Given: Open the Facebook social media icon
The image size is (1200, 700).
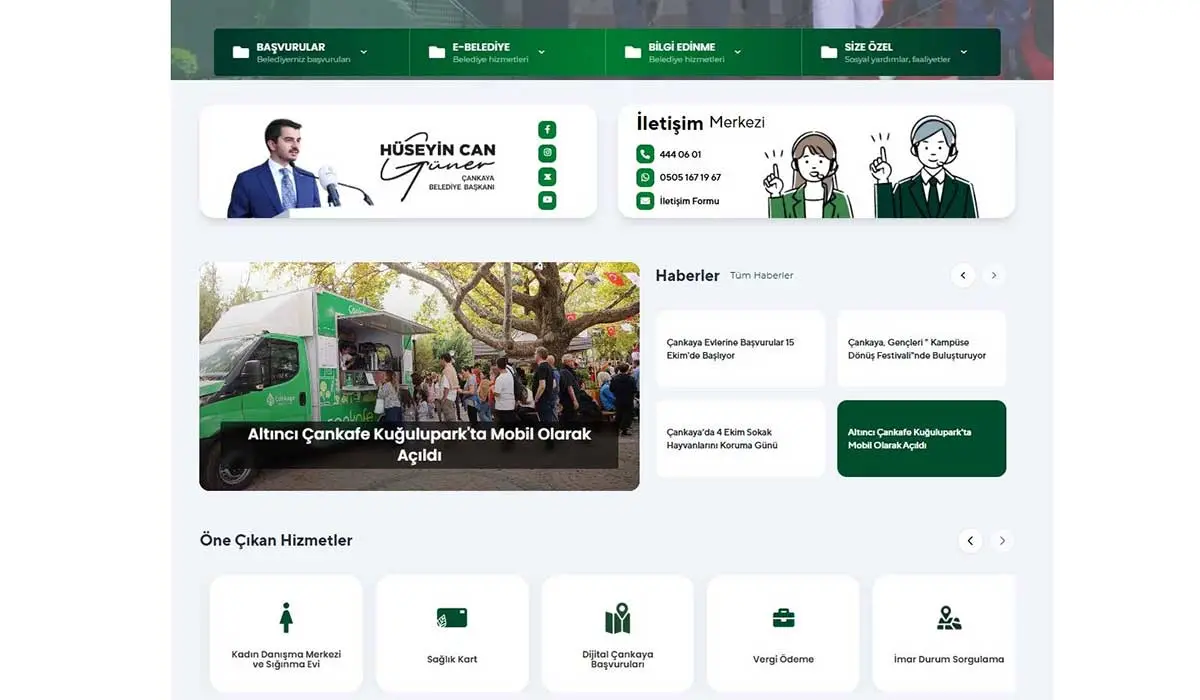Looking at the screenshot, I should point(547,130).
